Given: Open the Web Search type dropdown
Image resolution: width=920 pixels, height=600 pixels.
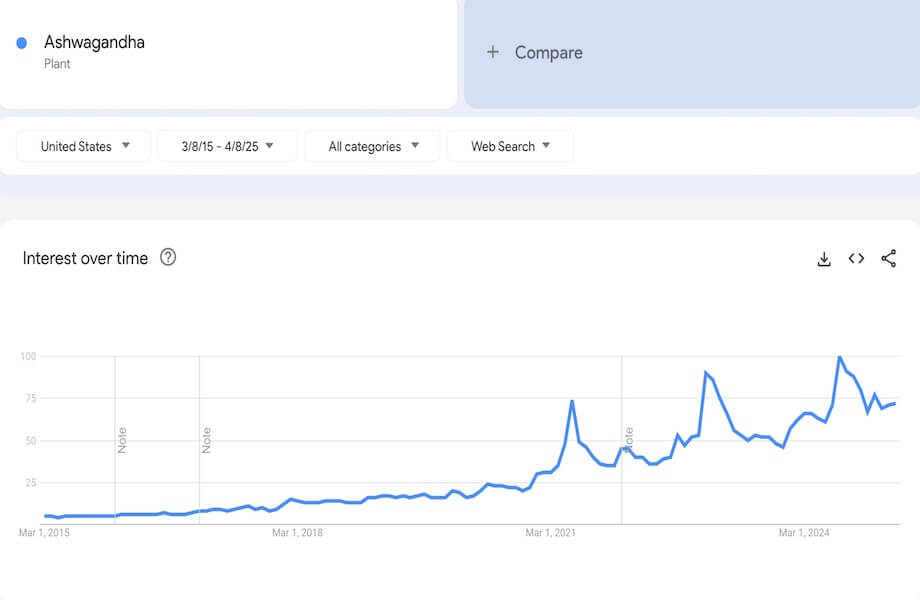Looking at the screenshot, I should 510,146.
